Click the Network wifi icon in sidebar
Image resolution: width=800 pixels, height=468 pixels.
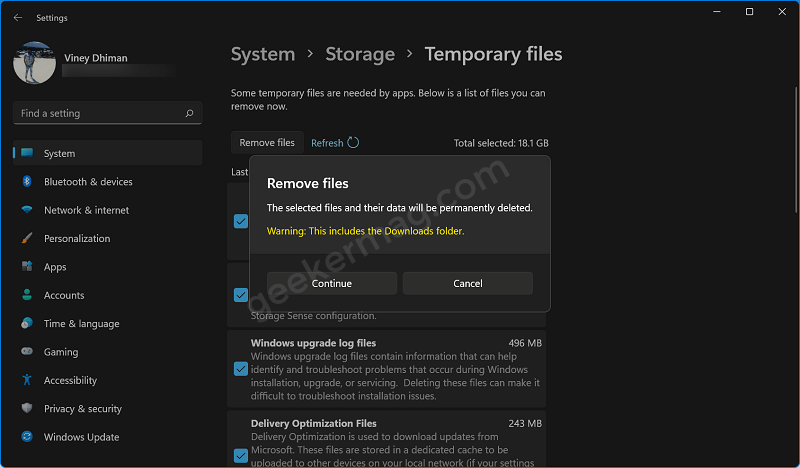pyautogui.click(x=27, y=210)
